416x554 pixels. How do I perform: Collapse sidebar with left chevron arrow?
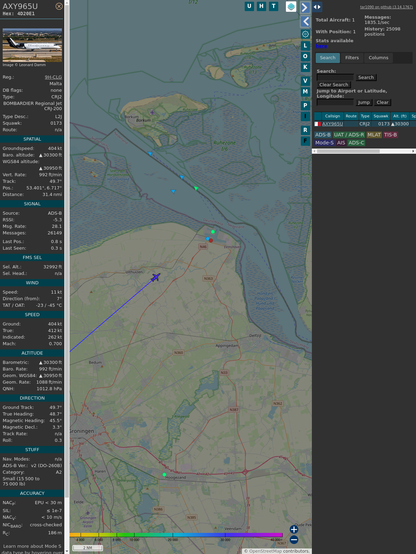tap(305, 22)
